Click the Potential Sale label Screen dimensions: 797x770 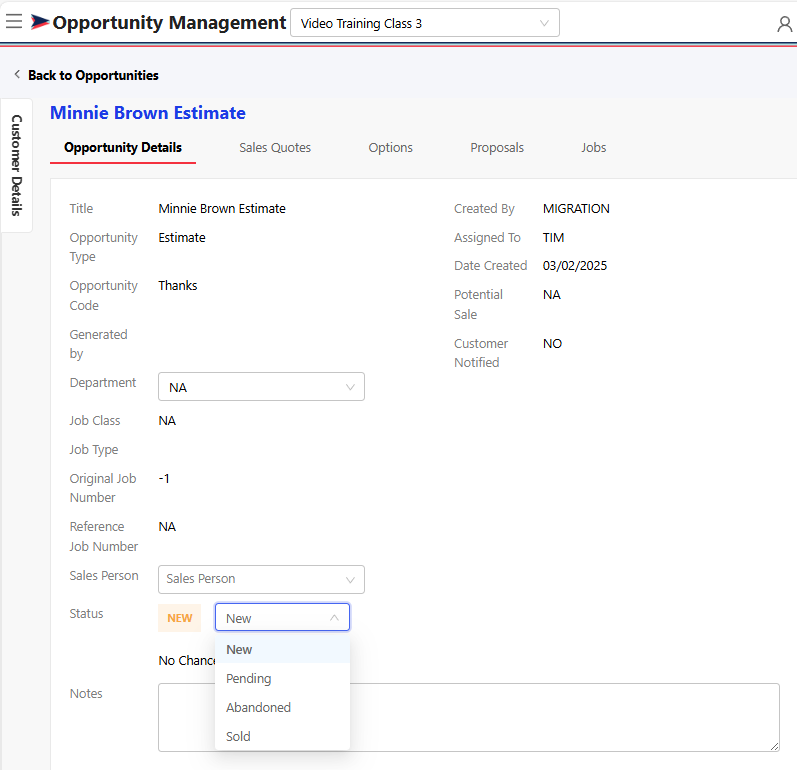pyautogui.click(x=478, y=304)
